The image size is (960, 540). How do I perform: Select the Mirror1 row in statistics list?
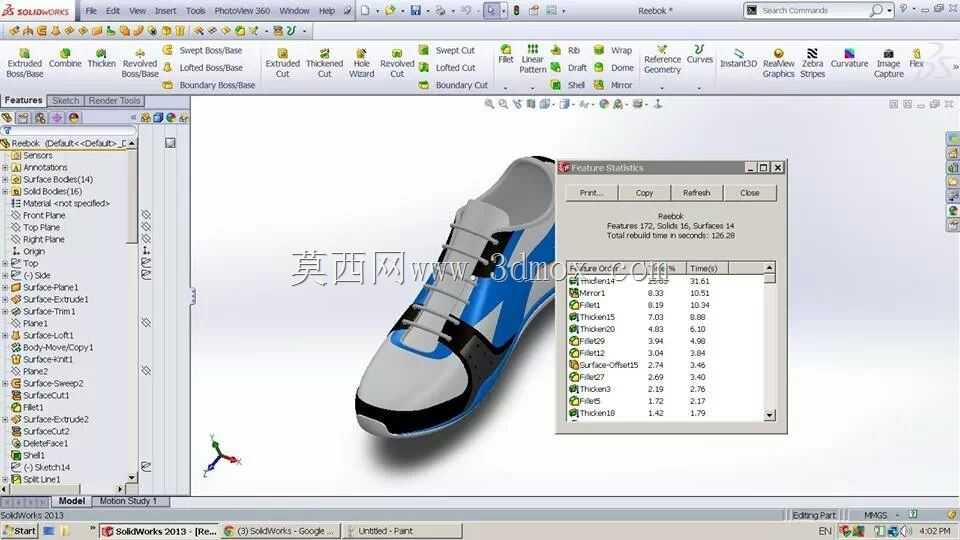(x=666, y=293)
